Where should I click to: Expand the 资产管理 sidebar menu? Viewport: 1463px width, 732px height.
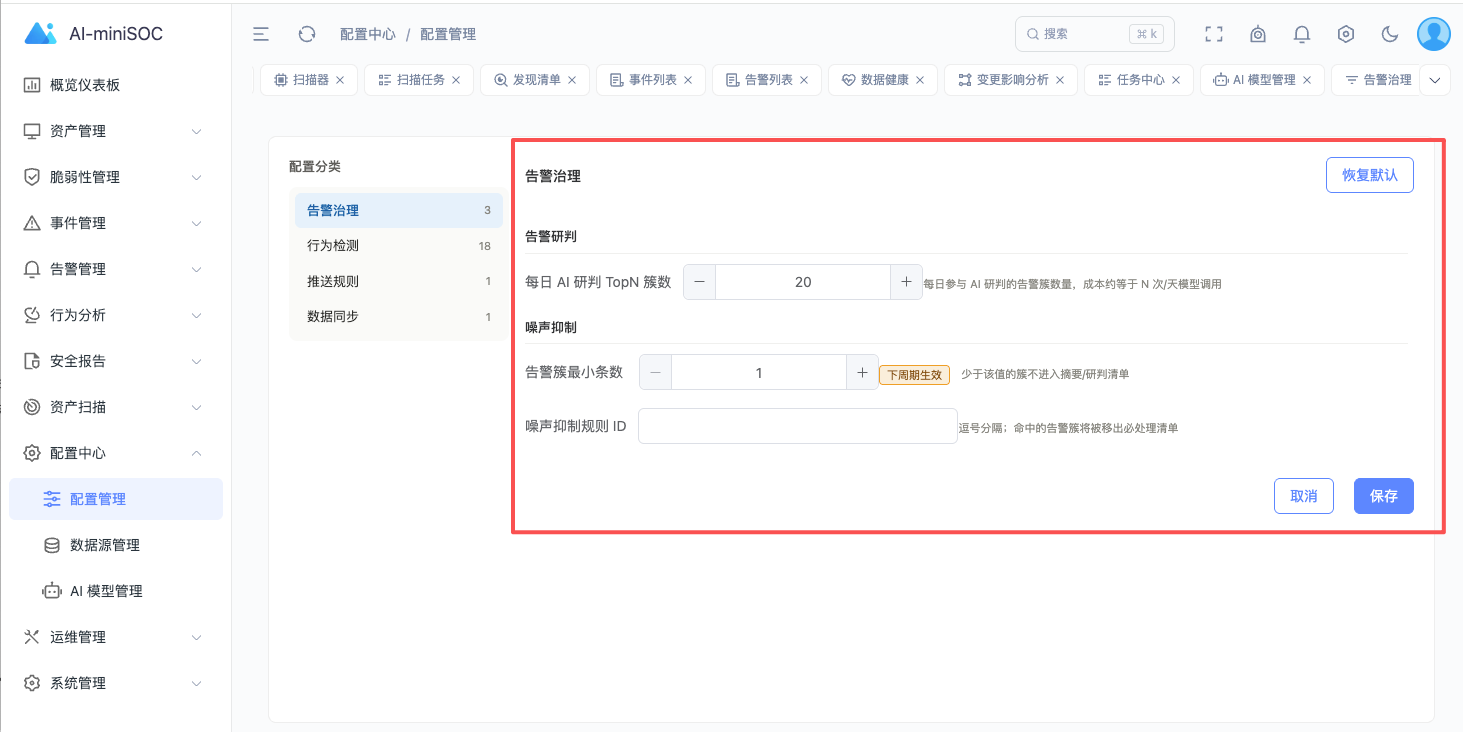[x=116, y=131]
